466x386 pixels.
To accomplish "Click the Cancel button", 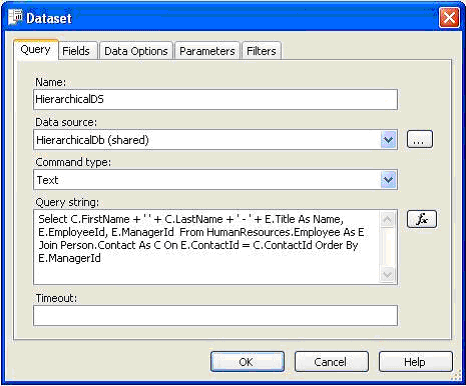I will coord(331,362).
